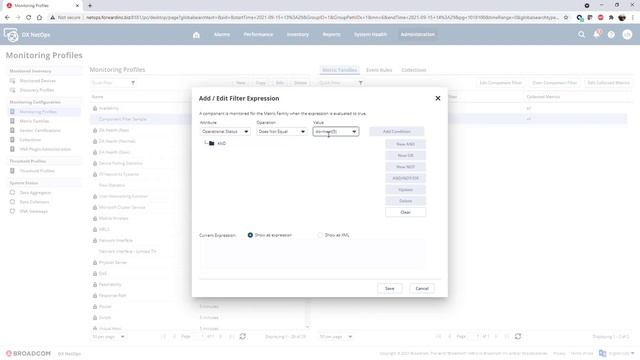
Task: Click the Clear button
Action: point(405,212)
